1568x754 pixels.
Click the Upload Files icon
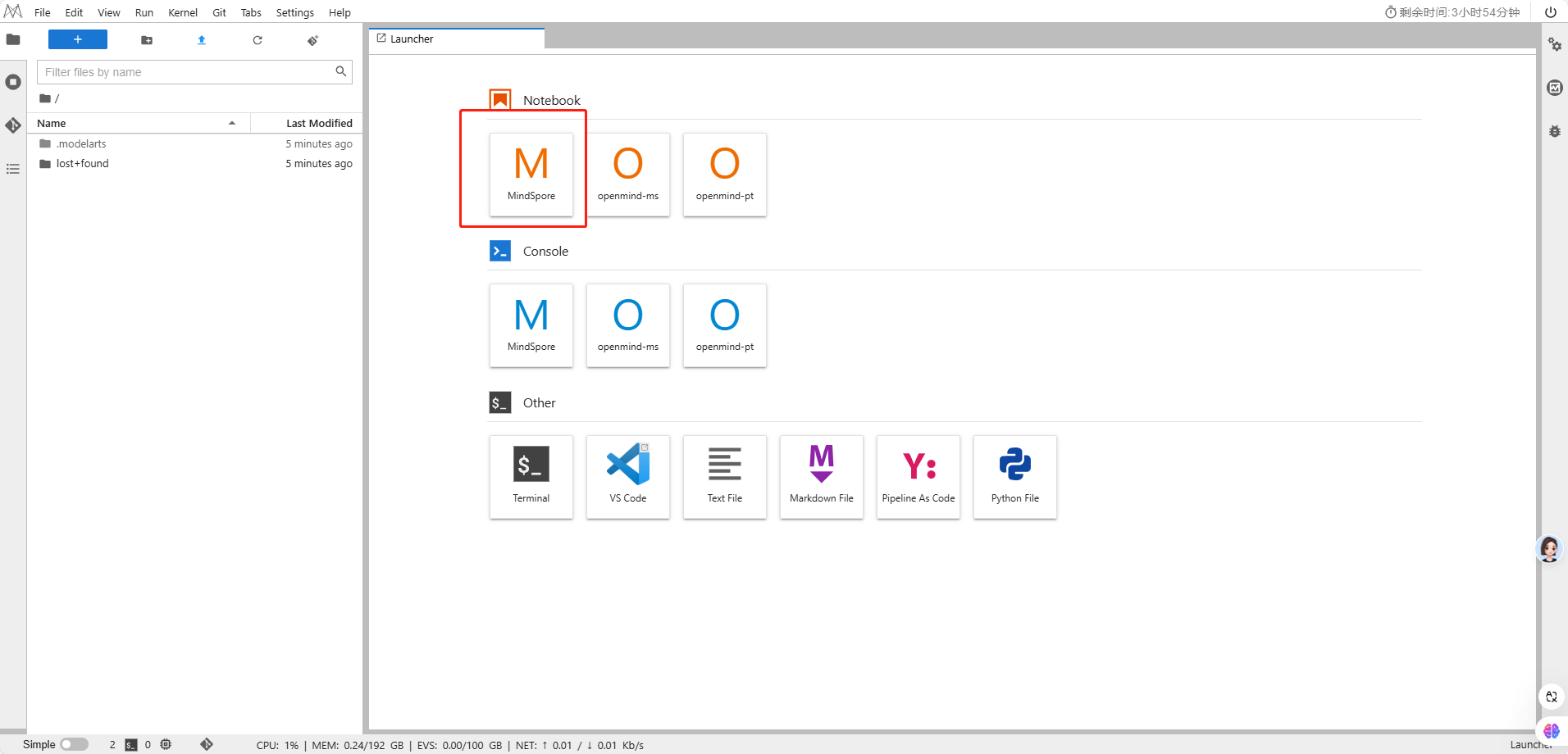tap(202, 40)
